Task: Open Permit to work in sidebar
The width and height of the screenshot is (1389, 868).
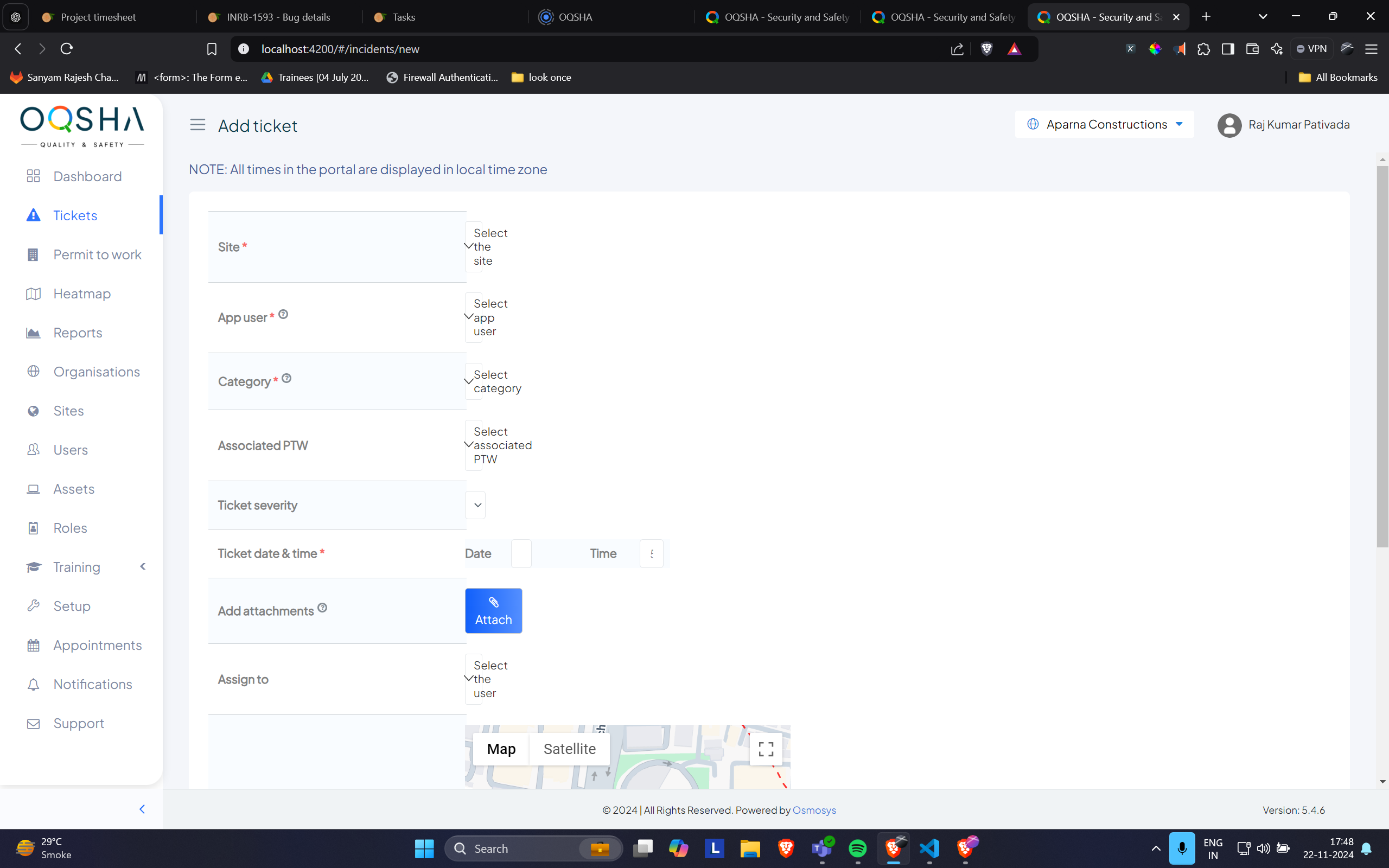Action: [x=97, y=254]
